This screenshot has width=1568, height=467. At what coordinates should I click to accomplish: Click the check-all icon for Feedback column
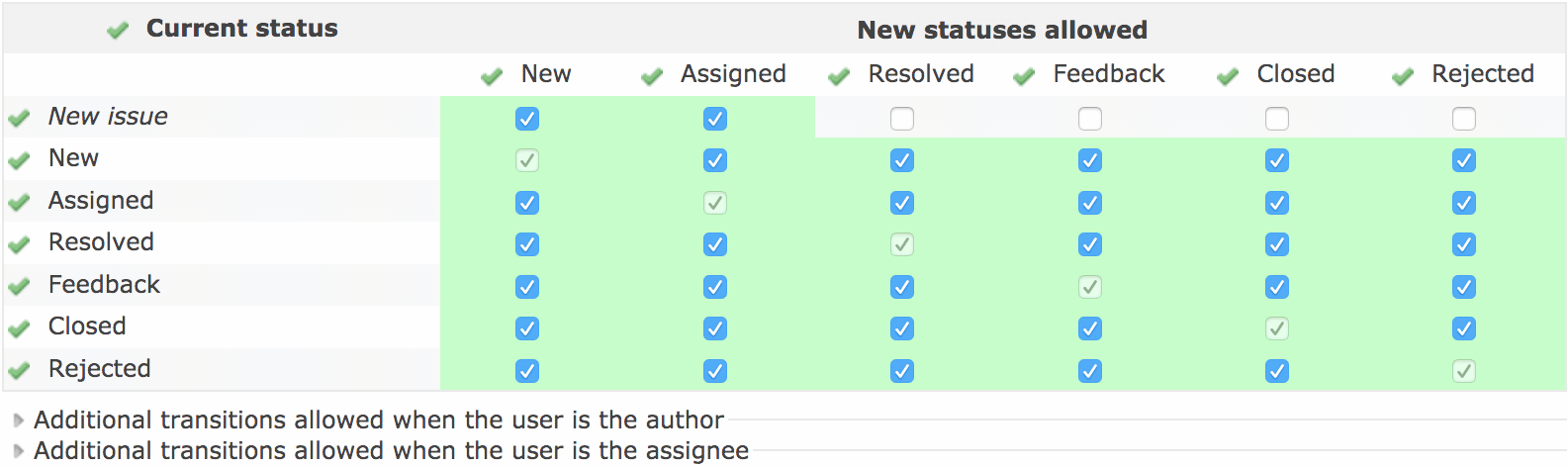(x=1024, y=76)
